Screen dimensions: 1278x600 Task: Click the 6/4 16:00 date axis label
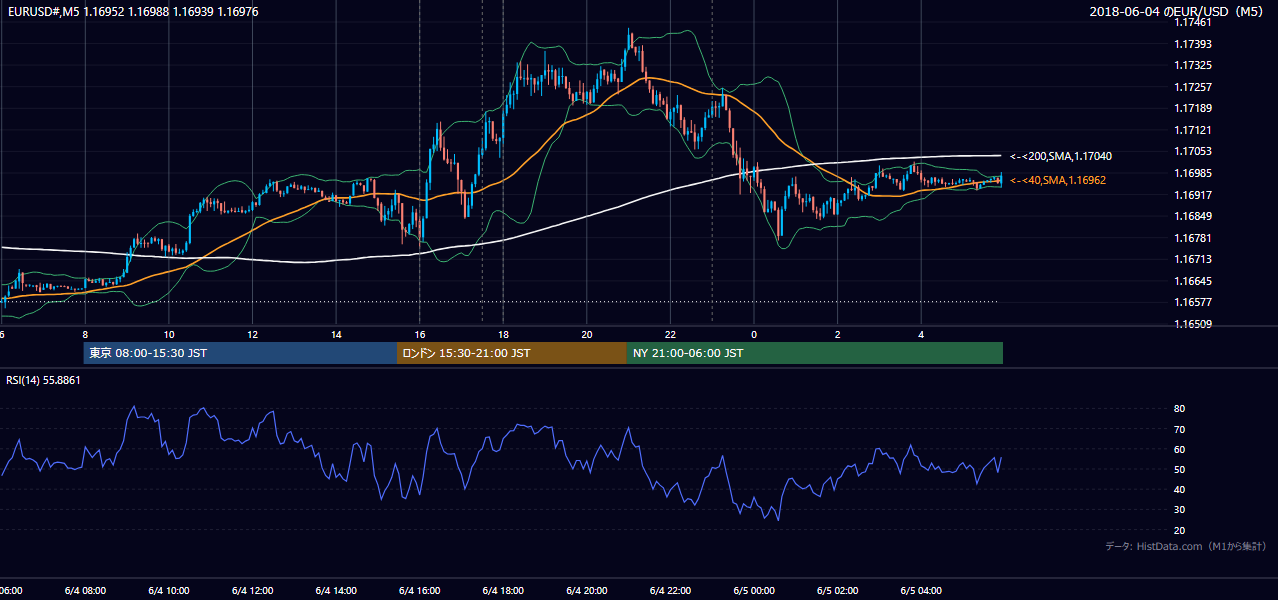tap(419, 591)
